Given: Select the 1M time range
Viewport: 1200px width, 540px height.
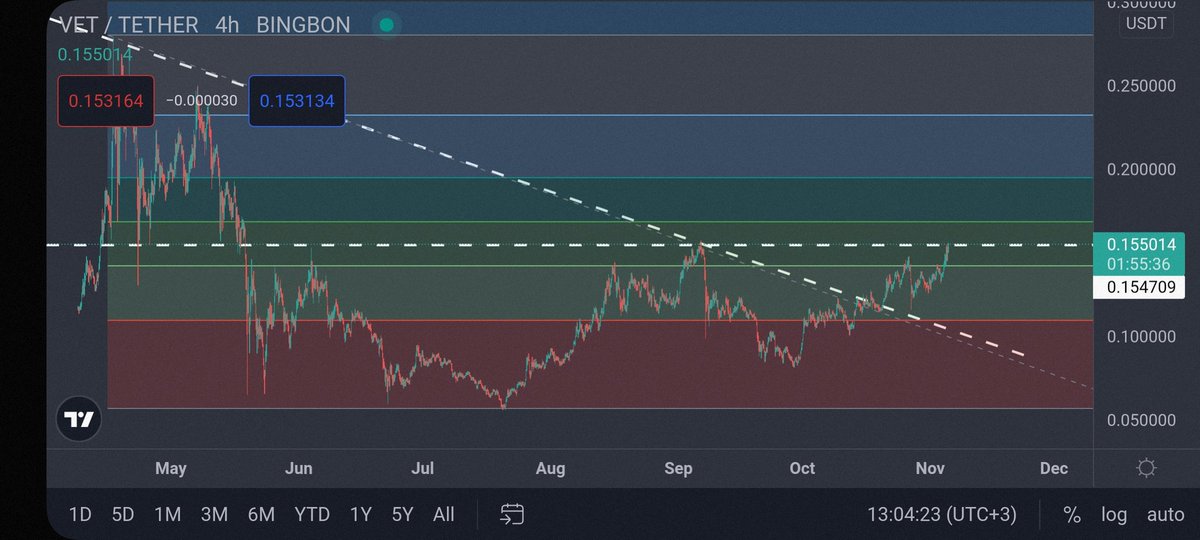Looking at the screenshot, I should 168,515.
